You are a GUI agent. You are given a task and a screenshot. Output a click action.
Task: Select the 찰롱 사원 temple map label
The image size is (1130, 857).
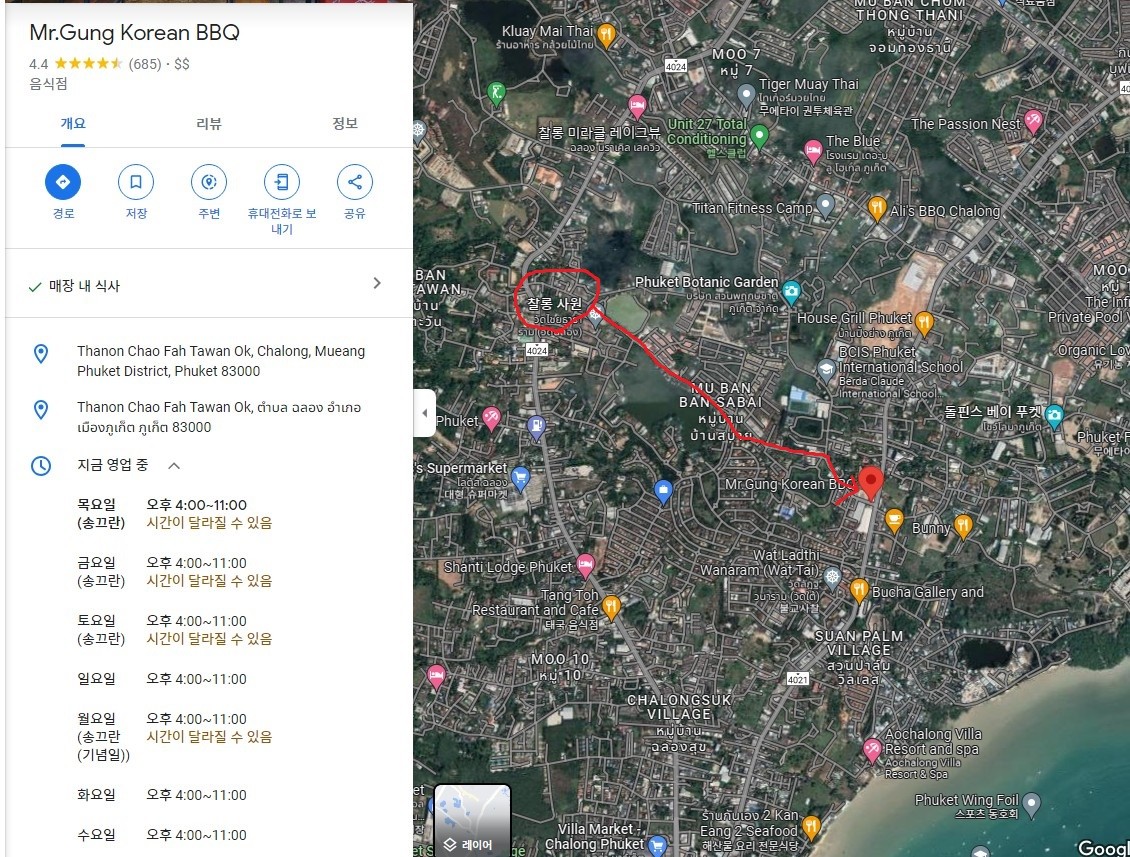(554, 304)
